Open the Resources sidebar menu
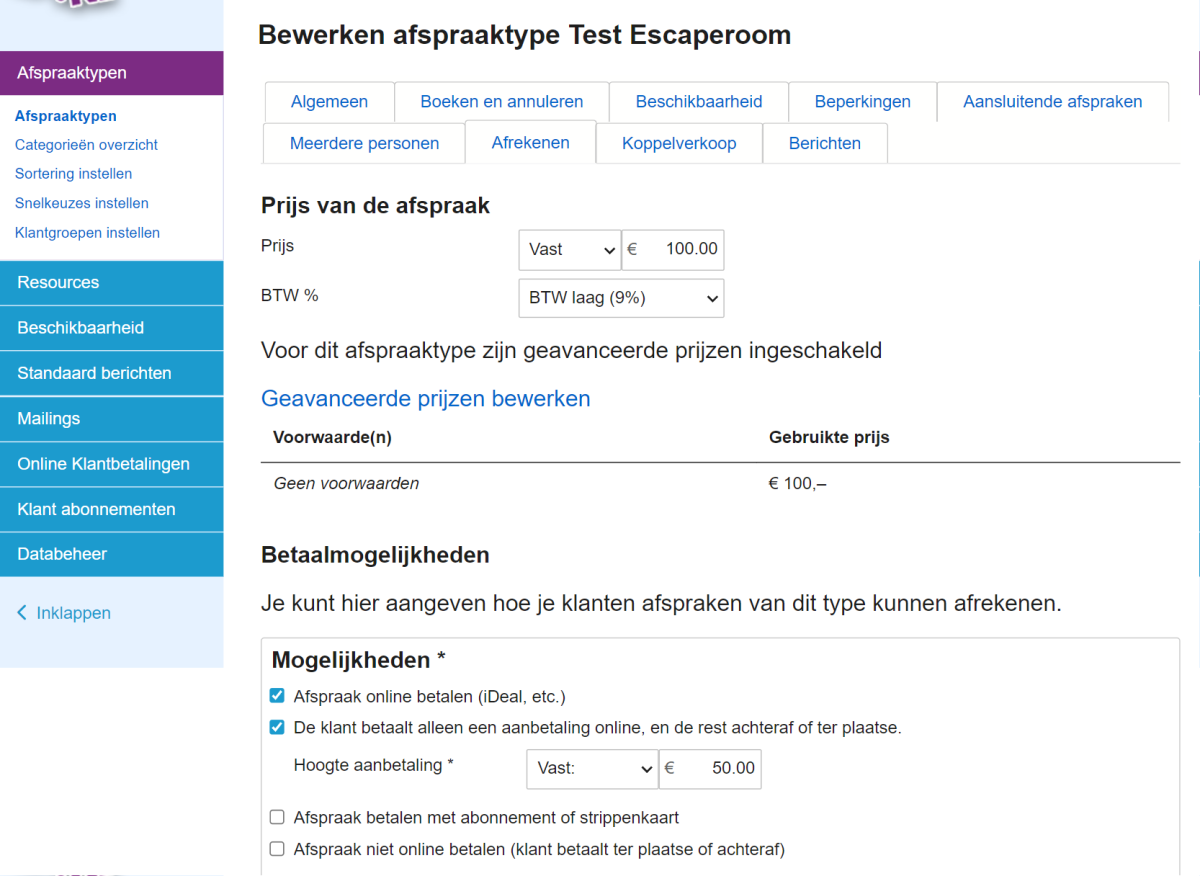This screenshot has width=1200, height=876. click(x=112, y=283)
